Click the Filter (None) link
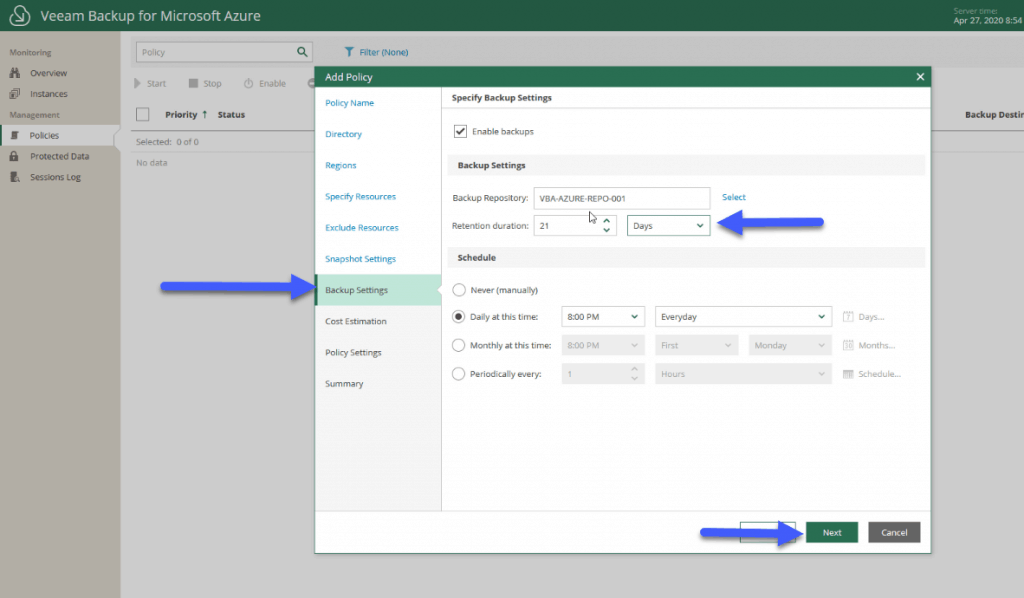The height and width of the screenshot is (598, 1024). click(383, 52)
